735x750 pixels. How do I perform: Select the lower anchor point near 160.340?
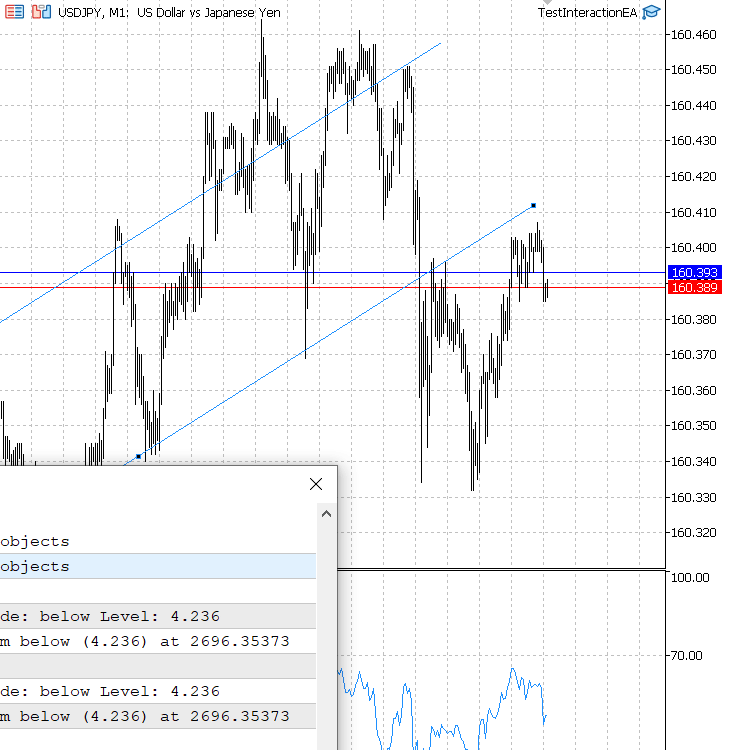tap(139, 456)
